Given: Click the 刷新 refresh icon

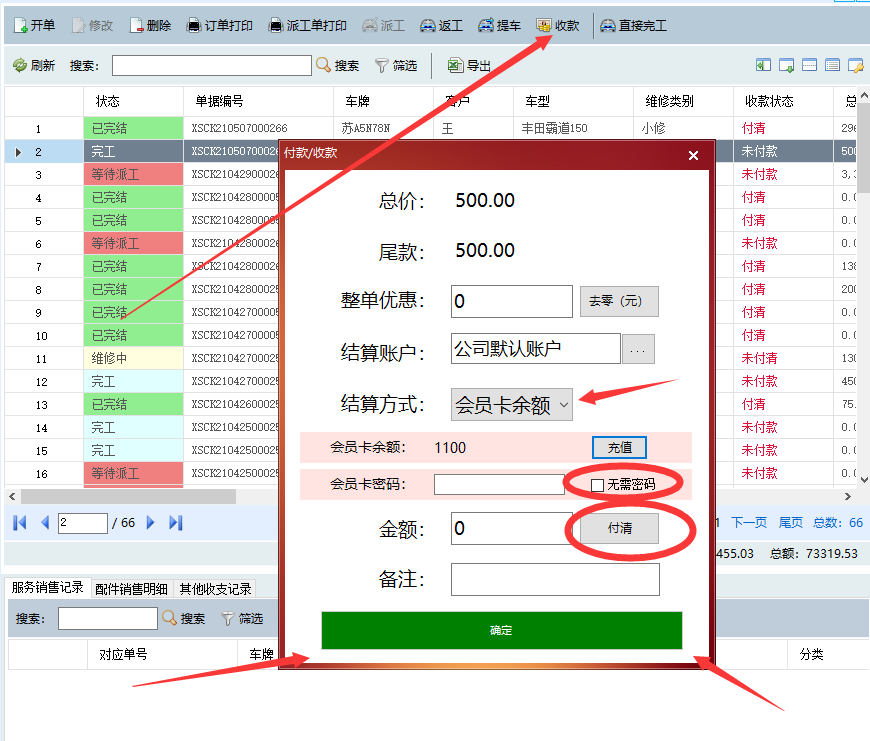Looking at the screenshot, I should coord(20,66).
